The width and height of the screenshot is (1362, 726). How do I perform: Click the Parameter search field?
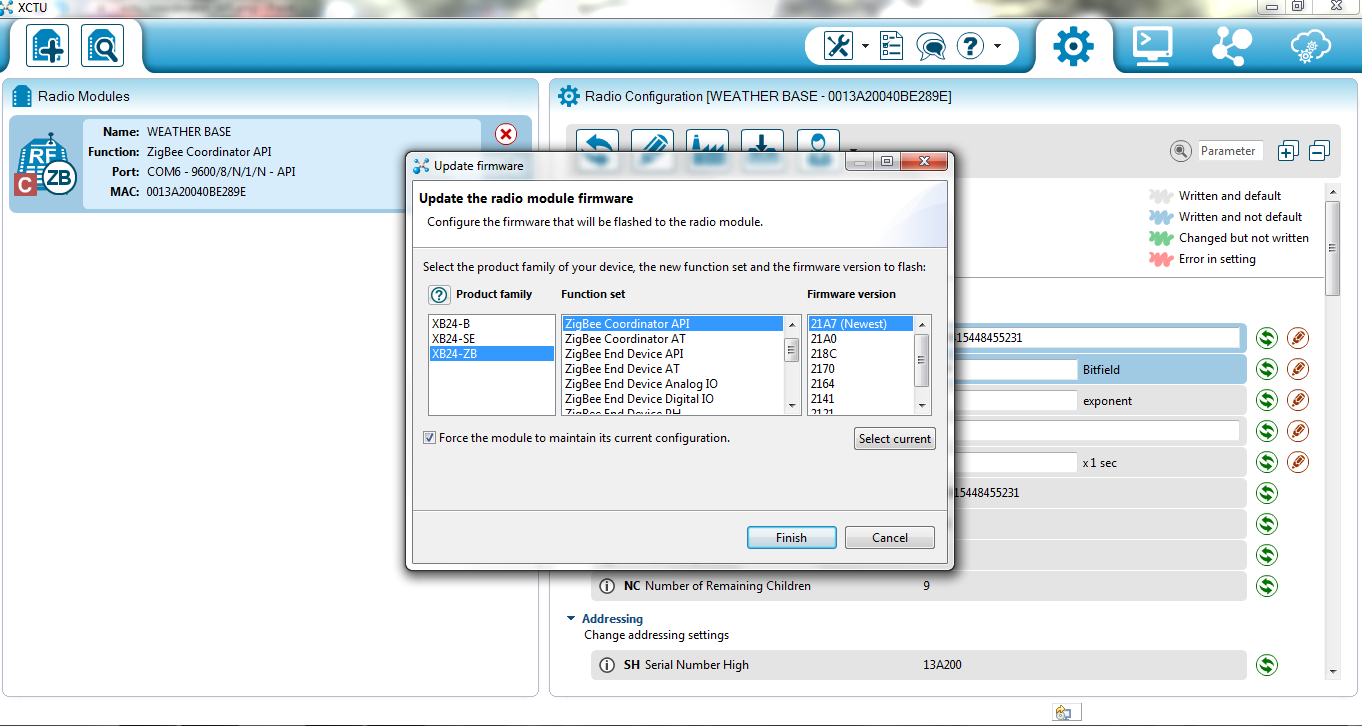tap(1230, 151)
